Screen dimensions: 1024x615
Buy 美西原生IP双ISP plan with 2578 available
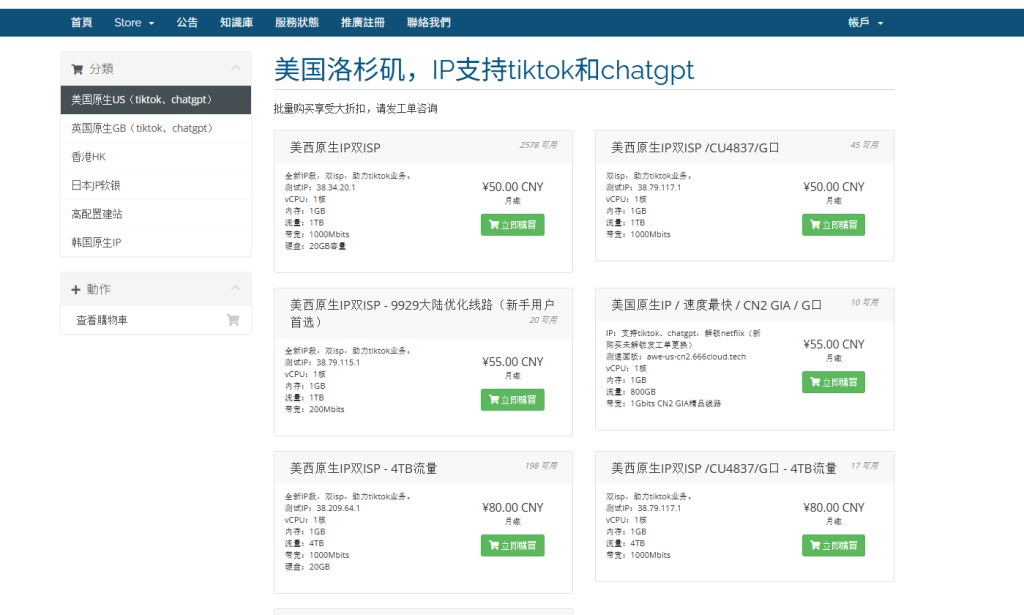pos(513,225)
